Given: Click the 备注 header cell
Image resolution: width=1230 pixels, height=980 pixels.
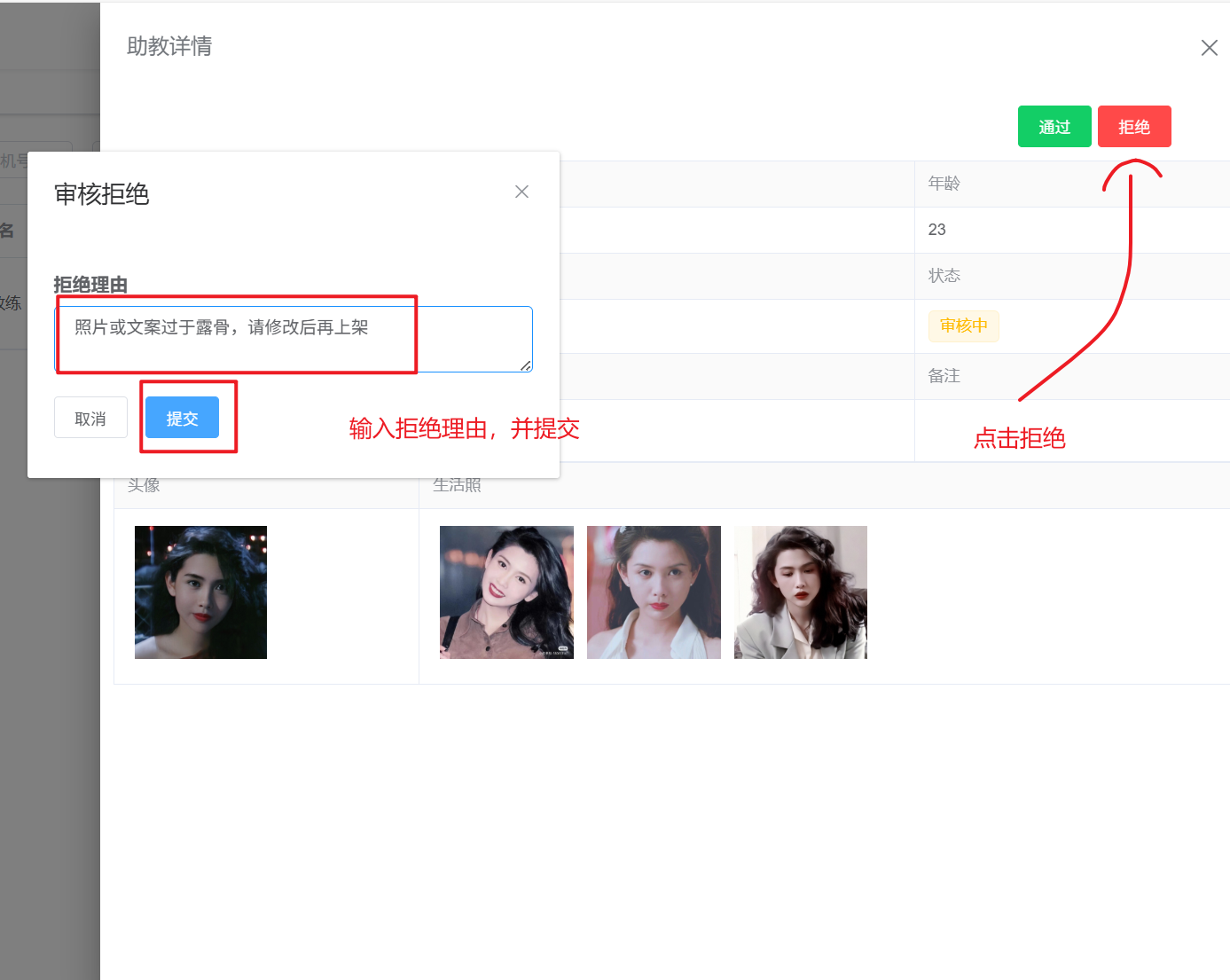Looking at the screenshot, I should [944, 376].
